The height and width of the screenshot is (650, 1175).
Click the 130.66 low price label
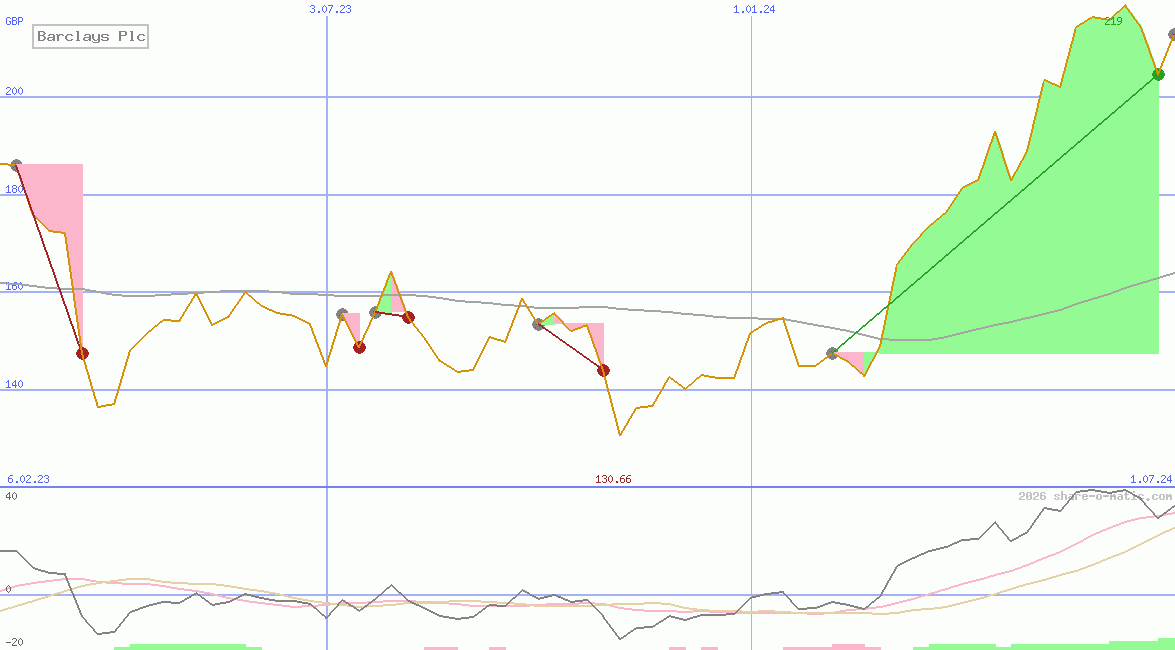[613, 479]
